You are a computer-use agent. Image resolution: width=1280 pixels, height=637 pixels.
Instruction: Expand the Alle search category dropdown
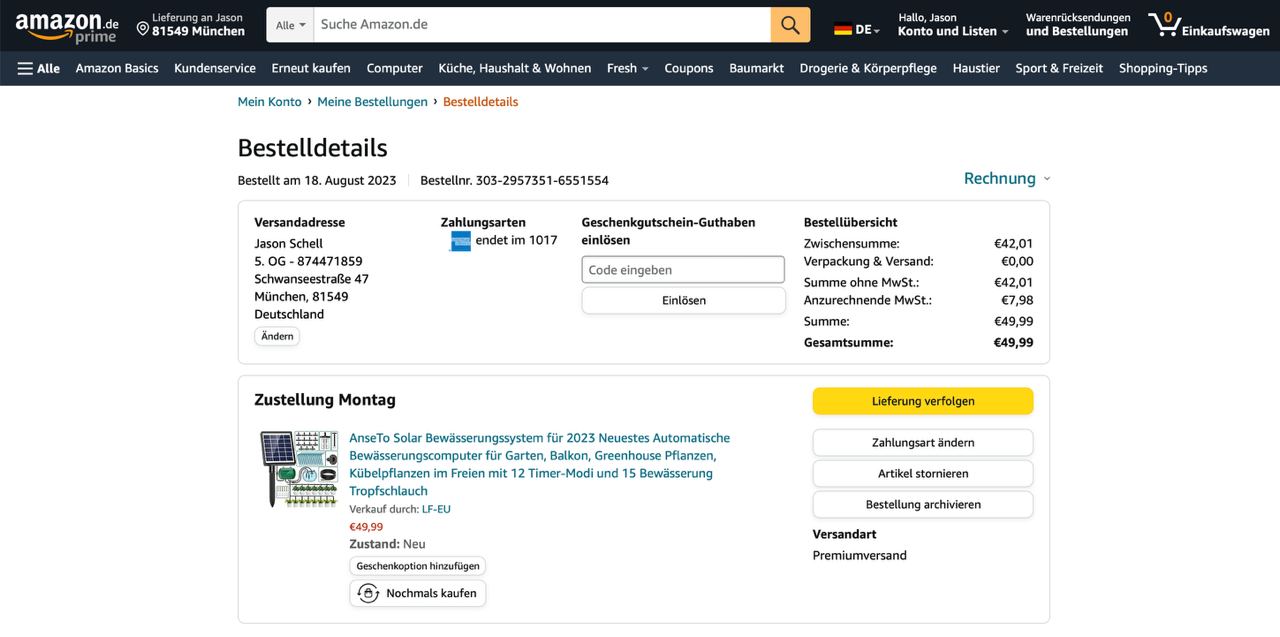290,25
